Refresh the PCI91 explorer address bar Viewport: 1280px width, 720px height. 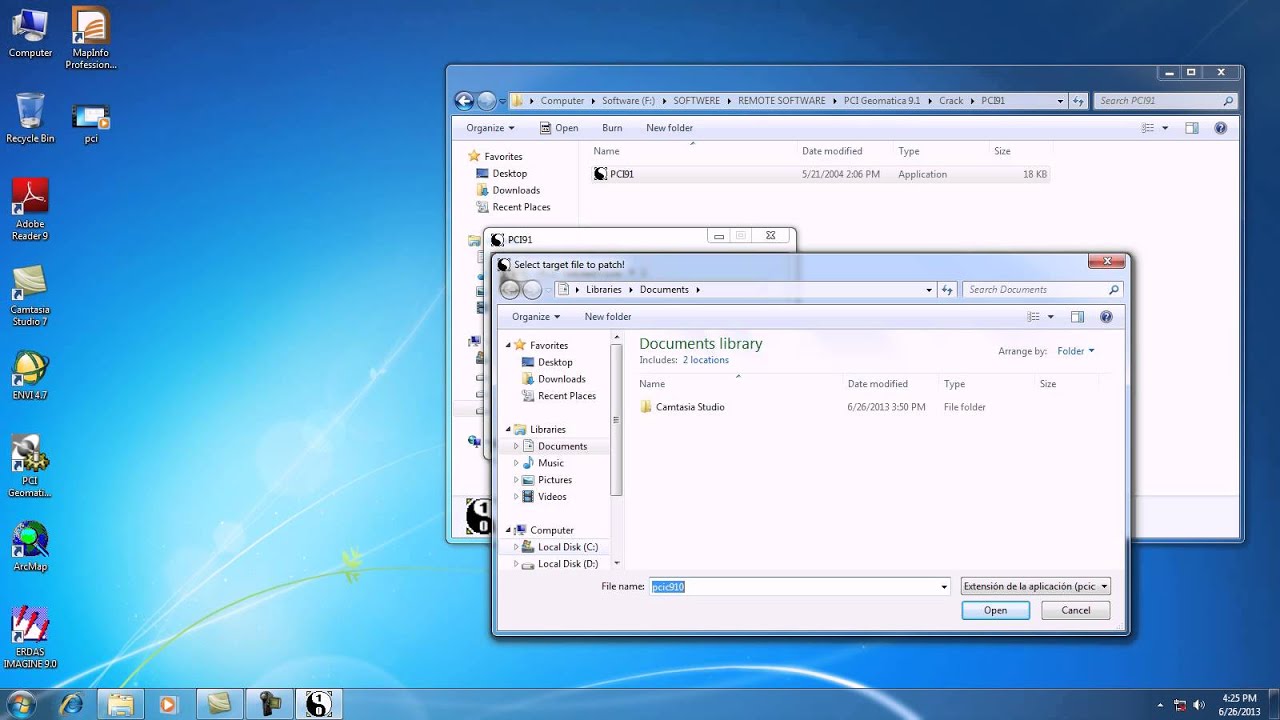click(1078, 101)
